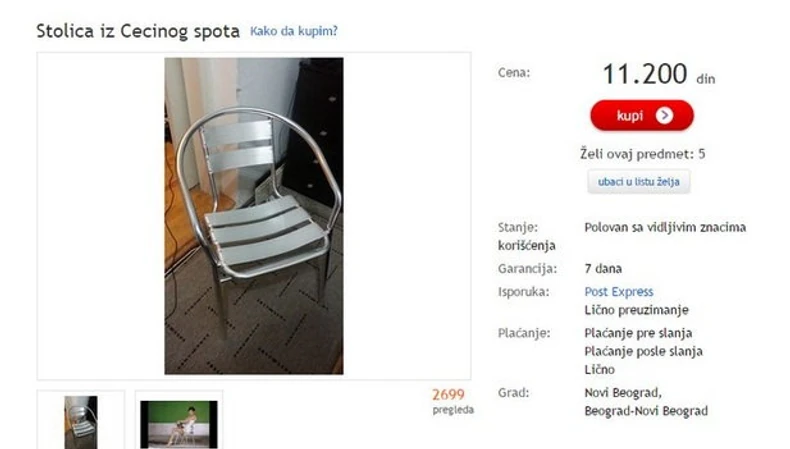Click the Plaćanje posle slanja payment option

643,351
